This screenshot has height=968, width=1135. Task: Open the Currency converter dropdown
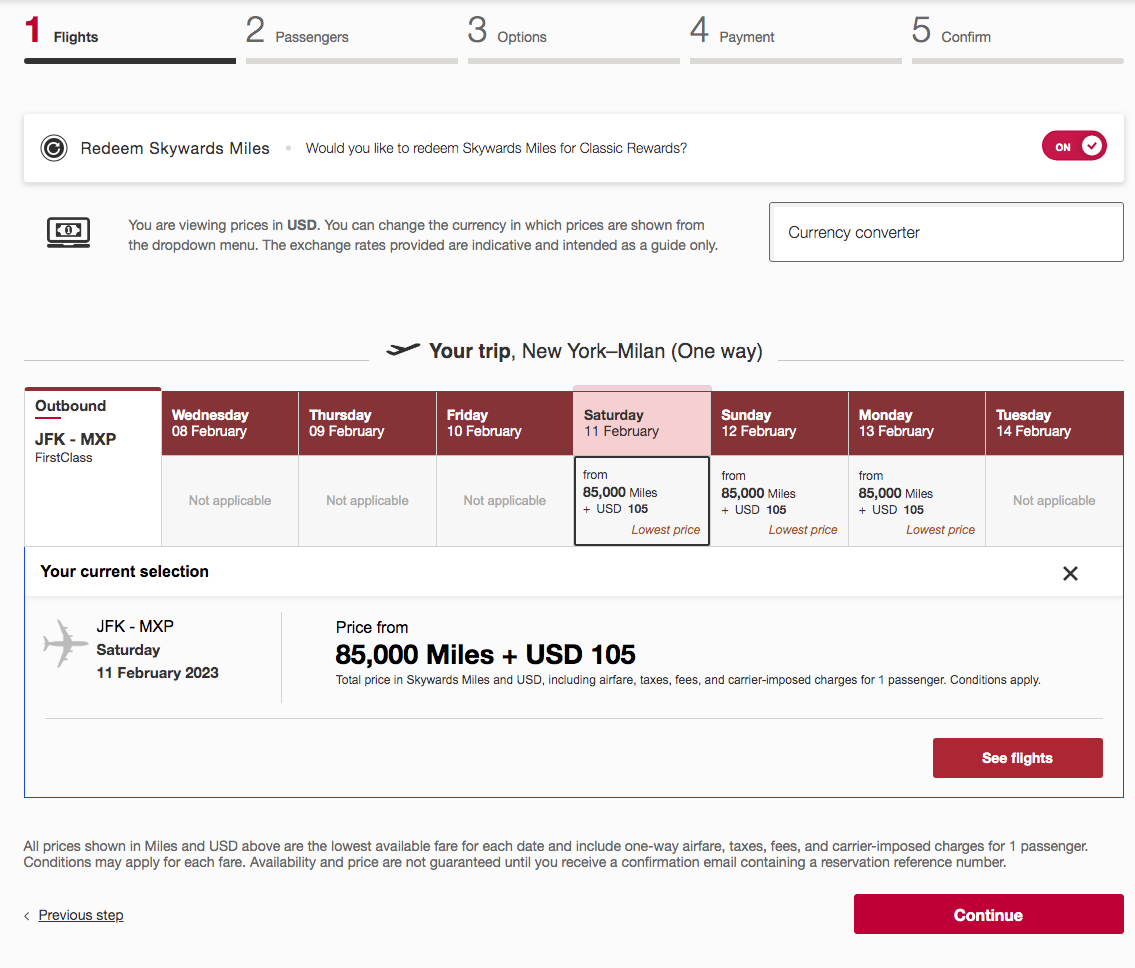(945, 232)
